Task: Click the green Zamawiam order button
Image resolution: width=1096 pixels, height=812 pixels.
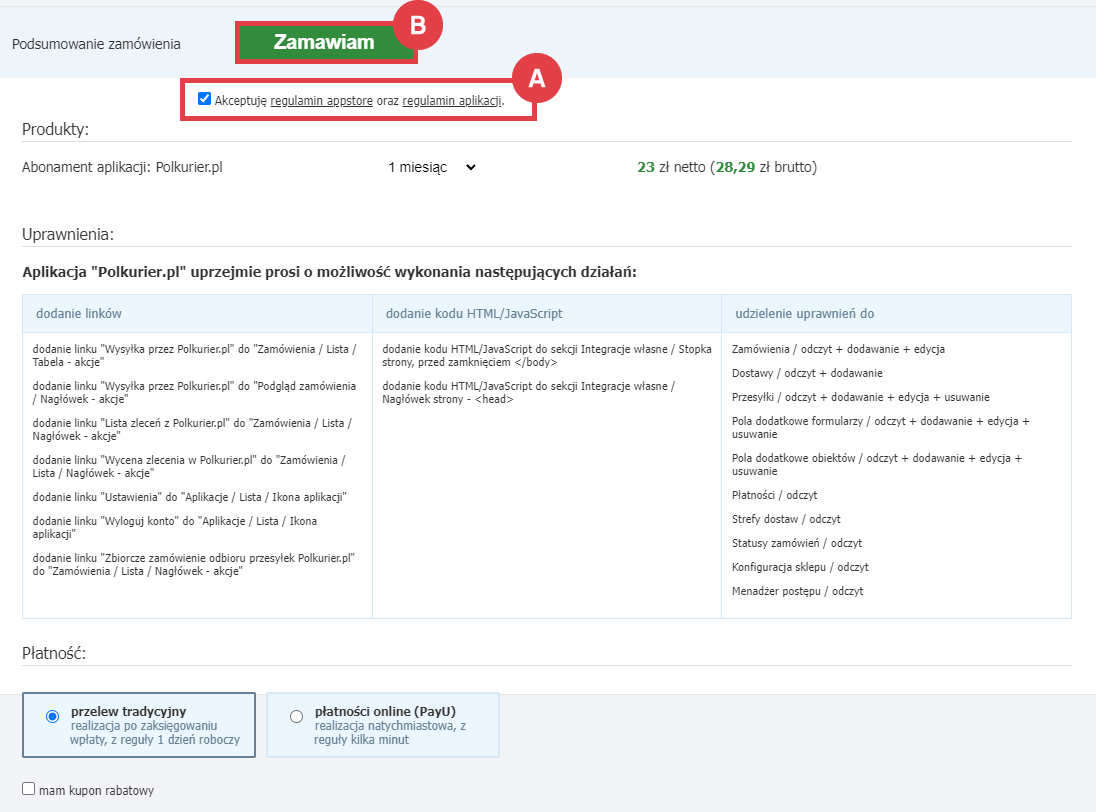Action: coord(325,44)
